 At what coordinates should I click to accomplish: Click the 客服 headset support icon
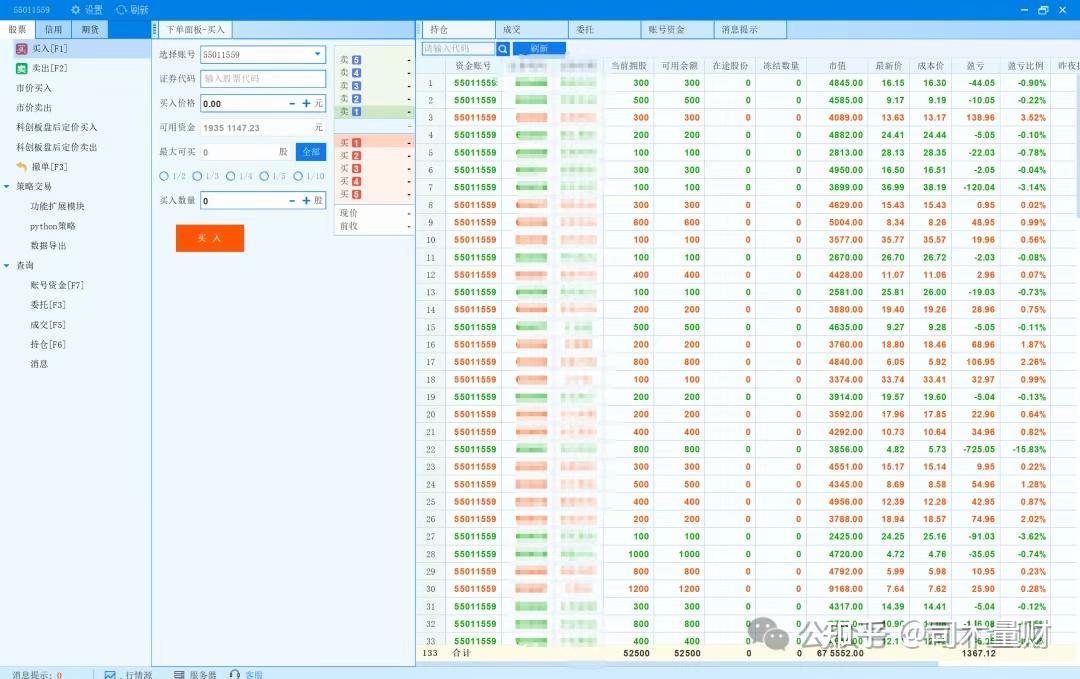(x=233, y=674)
